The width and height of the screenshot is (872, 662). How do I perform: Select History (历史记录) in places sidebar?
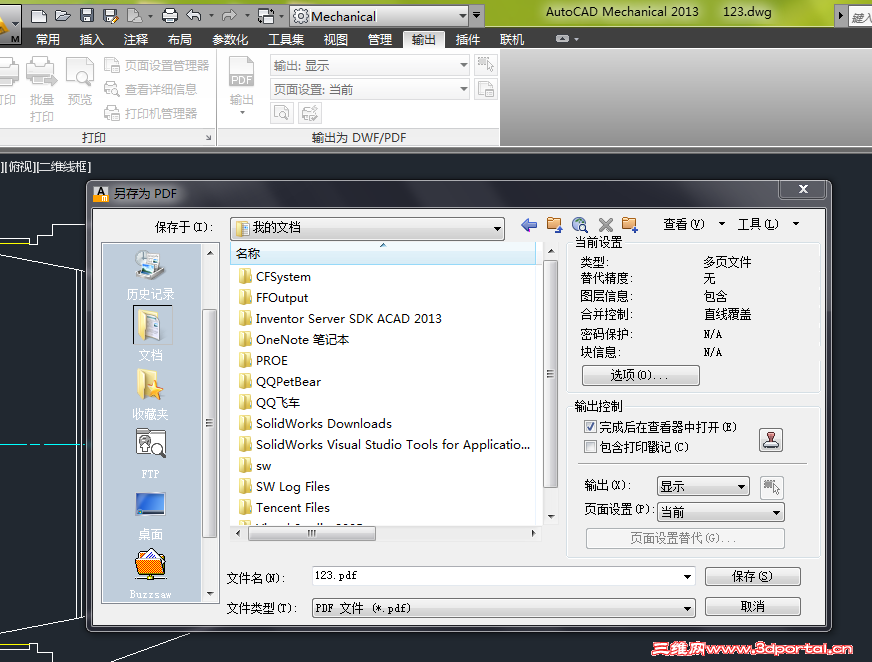(150, 275)
